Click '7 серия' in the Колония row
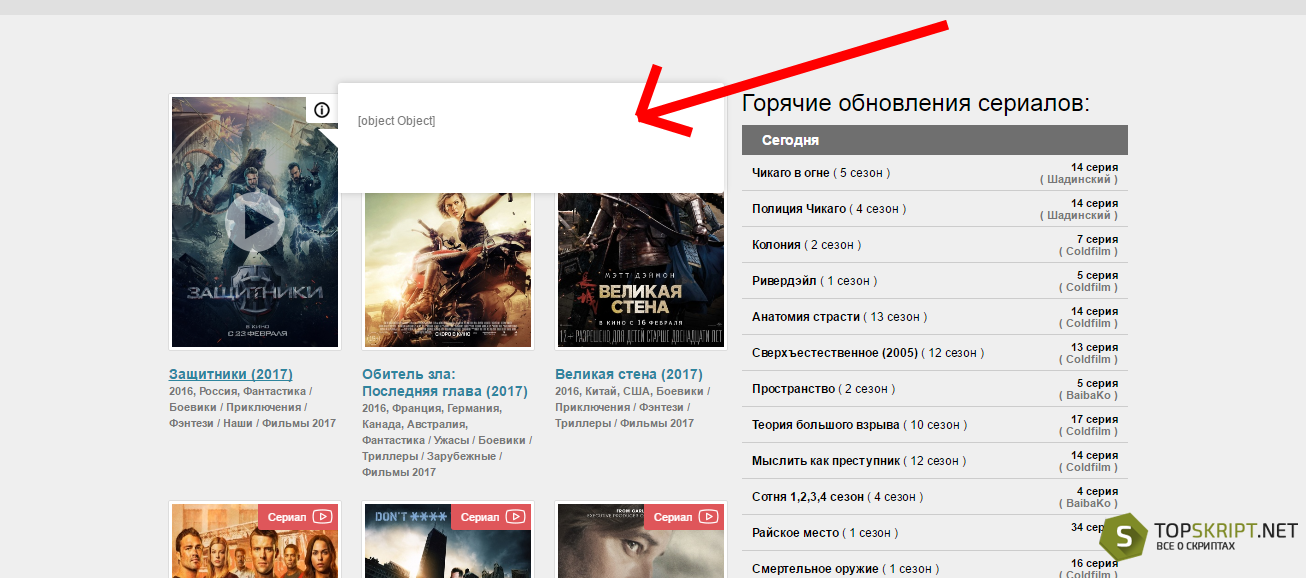Screen dimensions: 1306x578 [x=1097, y=239]
